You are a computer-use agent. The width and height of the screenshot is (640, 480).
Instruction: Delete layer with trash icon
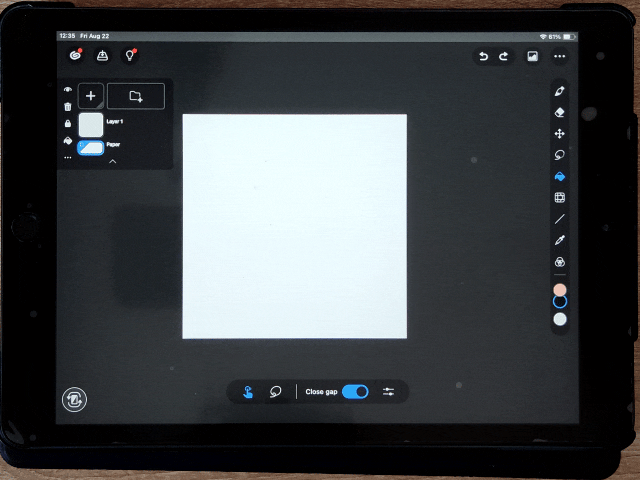pos(68,107)
